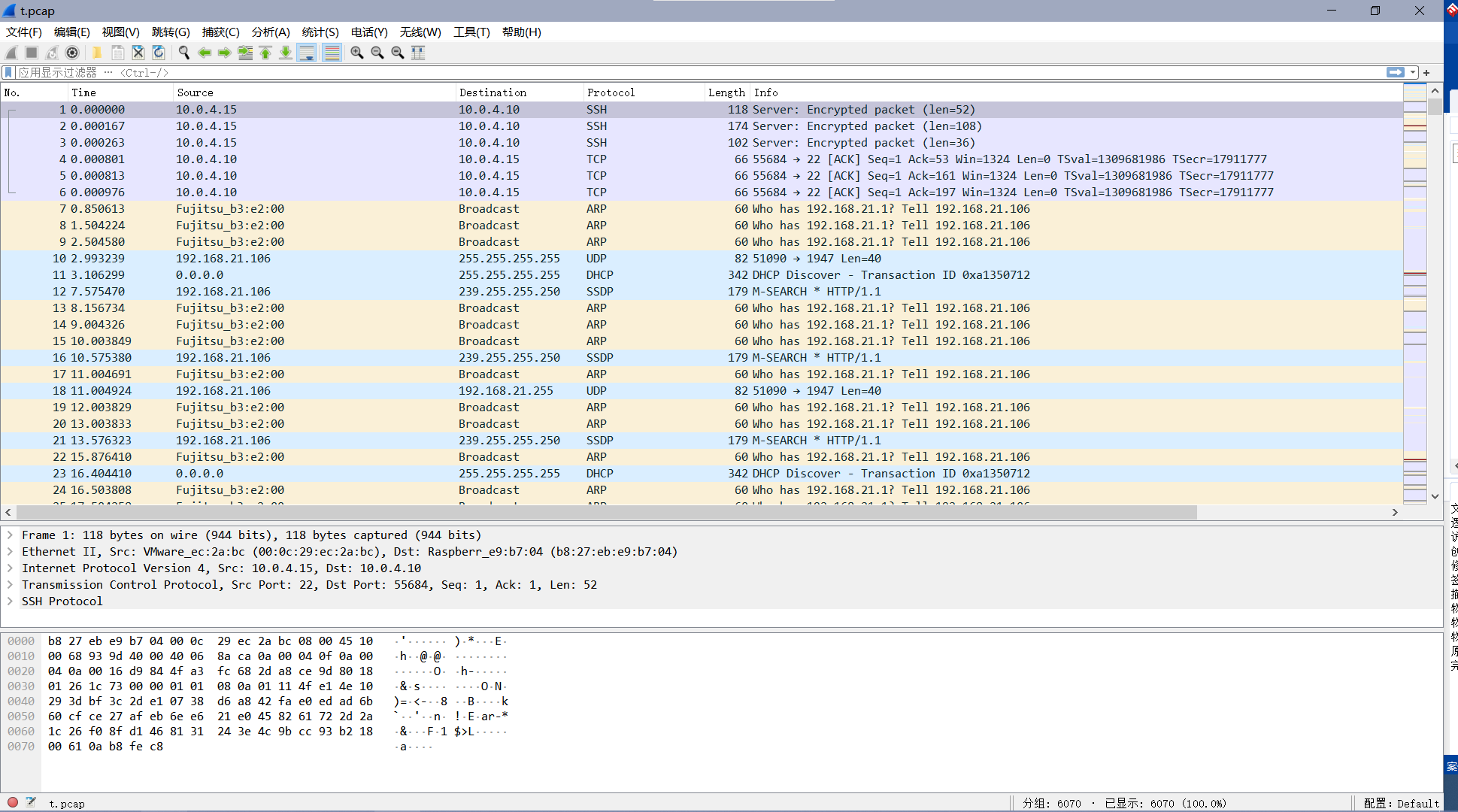Sort packets by Destination column header

point(520,92)
